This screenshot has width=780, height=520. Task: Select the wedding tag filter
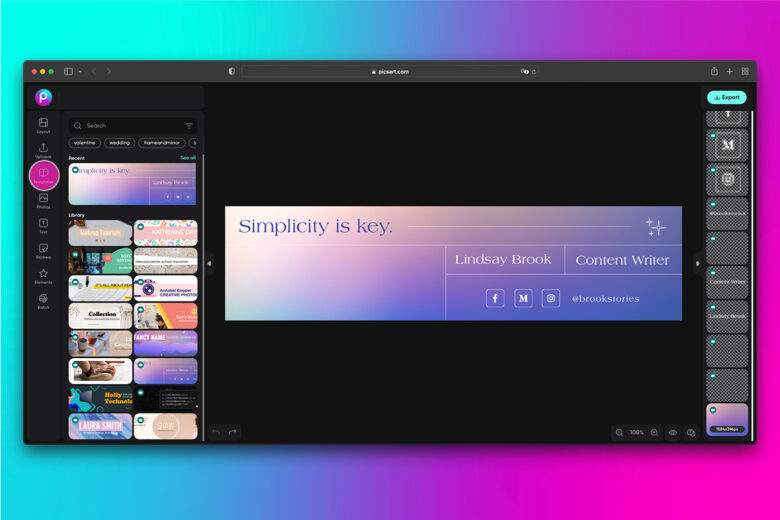tap(119, 143)
